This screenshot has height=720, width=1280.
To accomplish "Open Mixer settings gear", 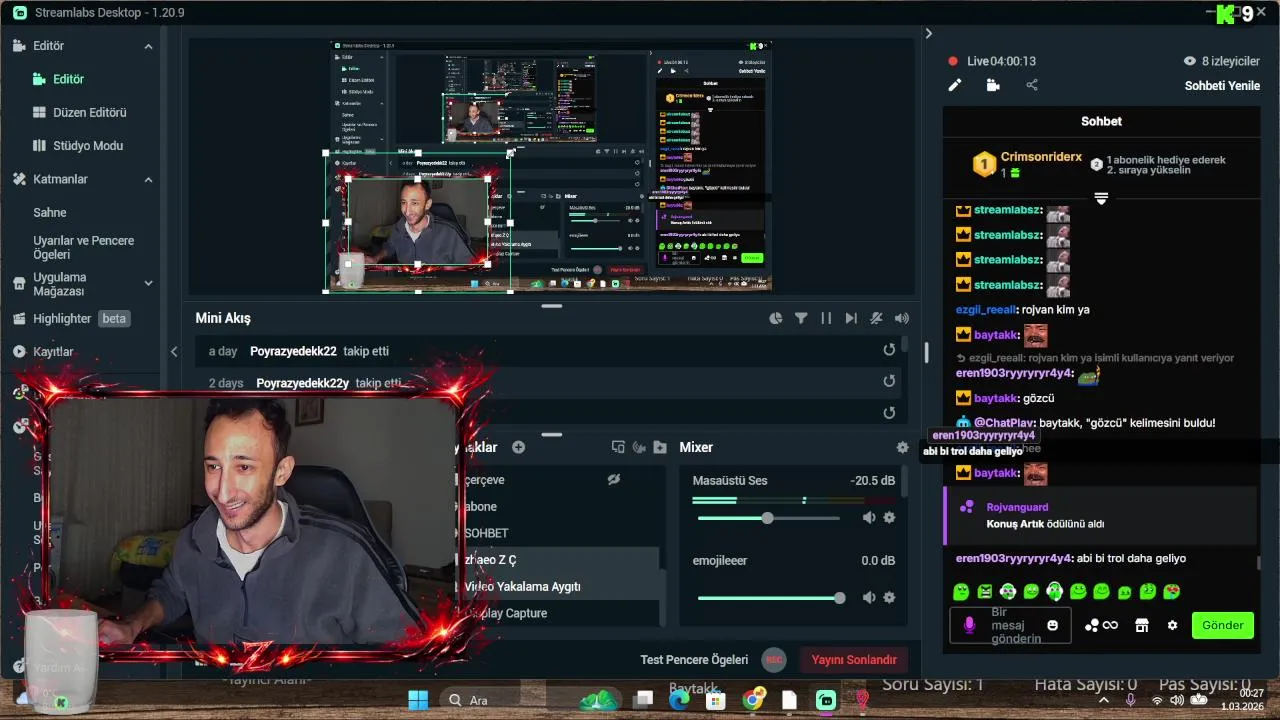I will [x=903, y=448].
